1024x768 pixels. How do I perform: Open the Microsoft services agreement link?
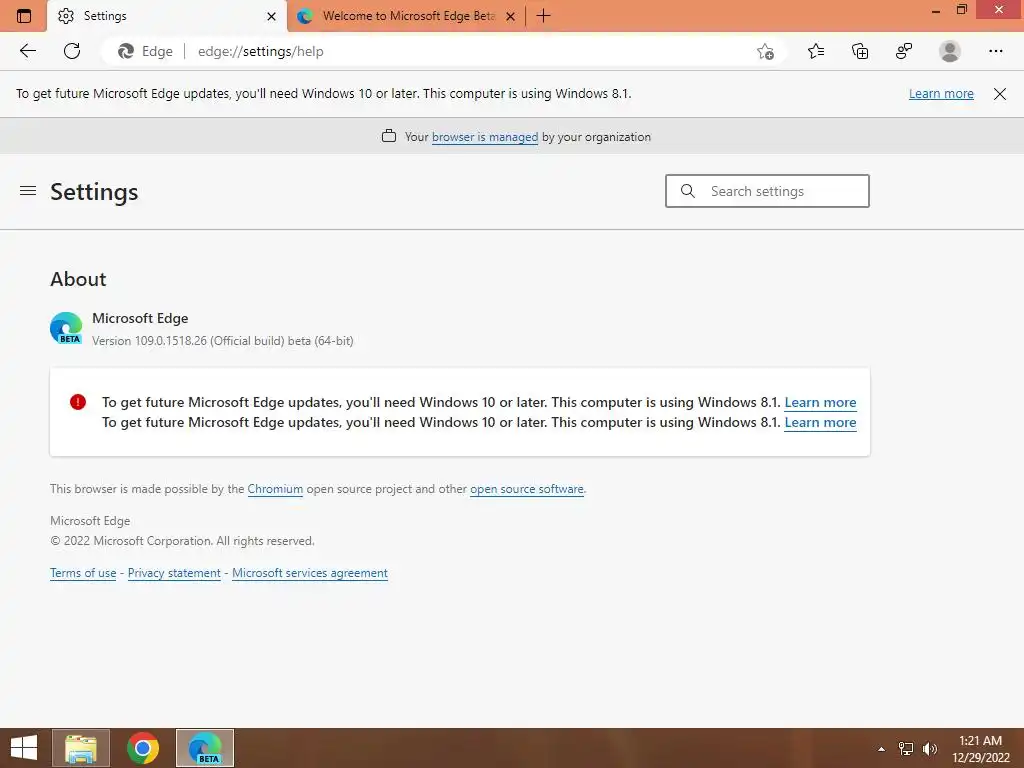click(310, 573)
